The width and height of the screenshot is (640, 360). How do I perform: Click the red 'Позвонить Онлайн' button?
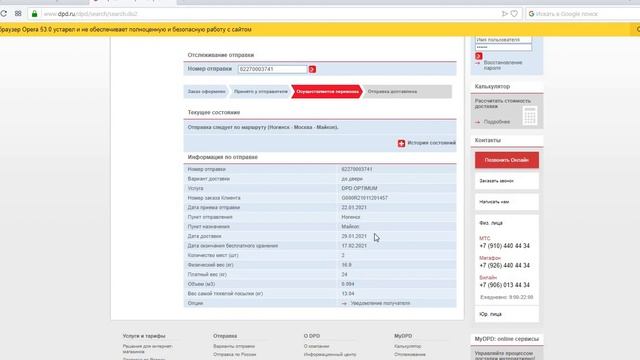coord(507,160)
